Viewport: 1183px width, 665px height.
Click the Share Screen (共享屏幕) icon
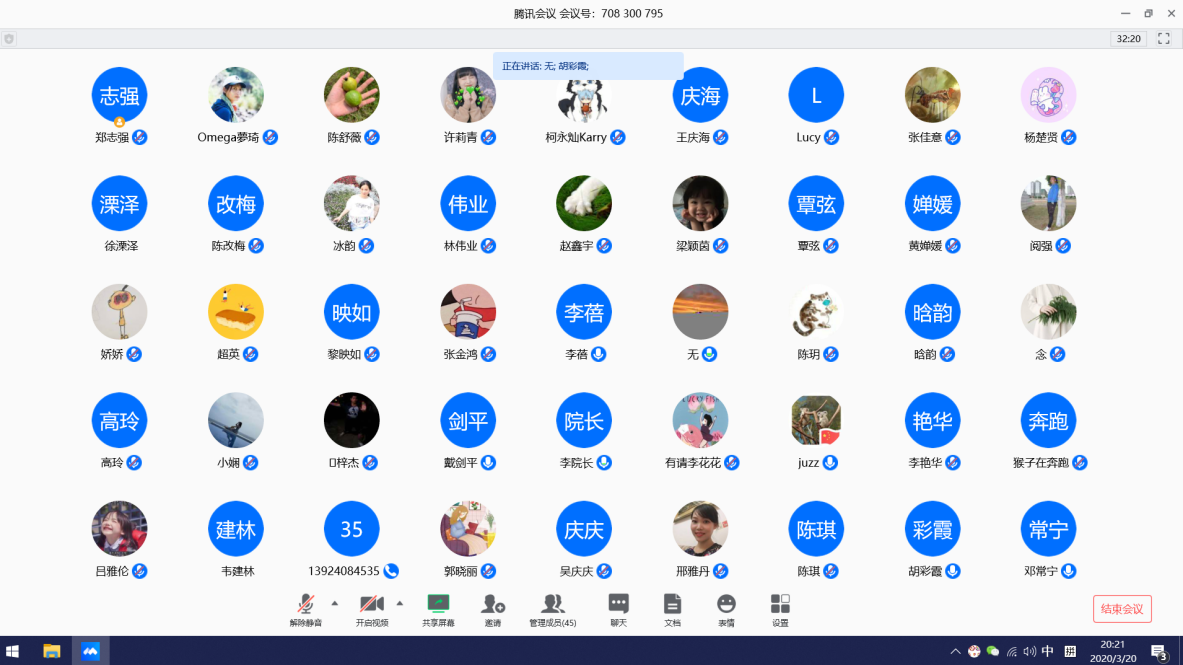(x=438, y=604)
